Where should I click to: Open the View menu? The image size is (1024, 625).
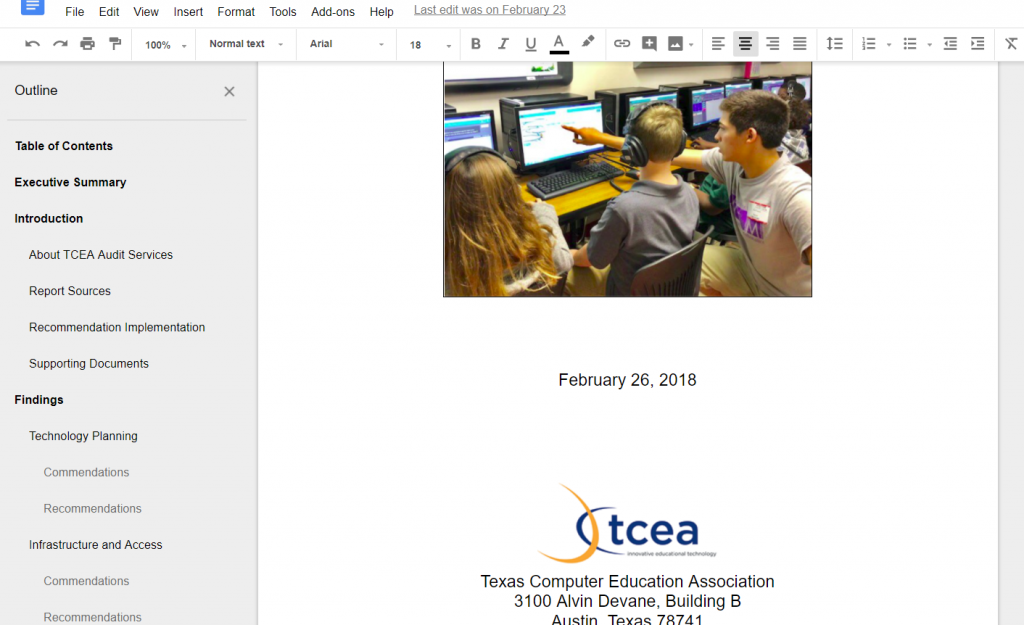click(146, 12)
